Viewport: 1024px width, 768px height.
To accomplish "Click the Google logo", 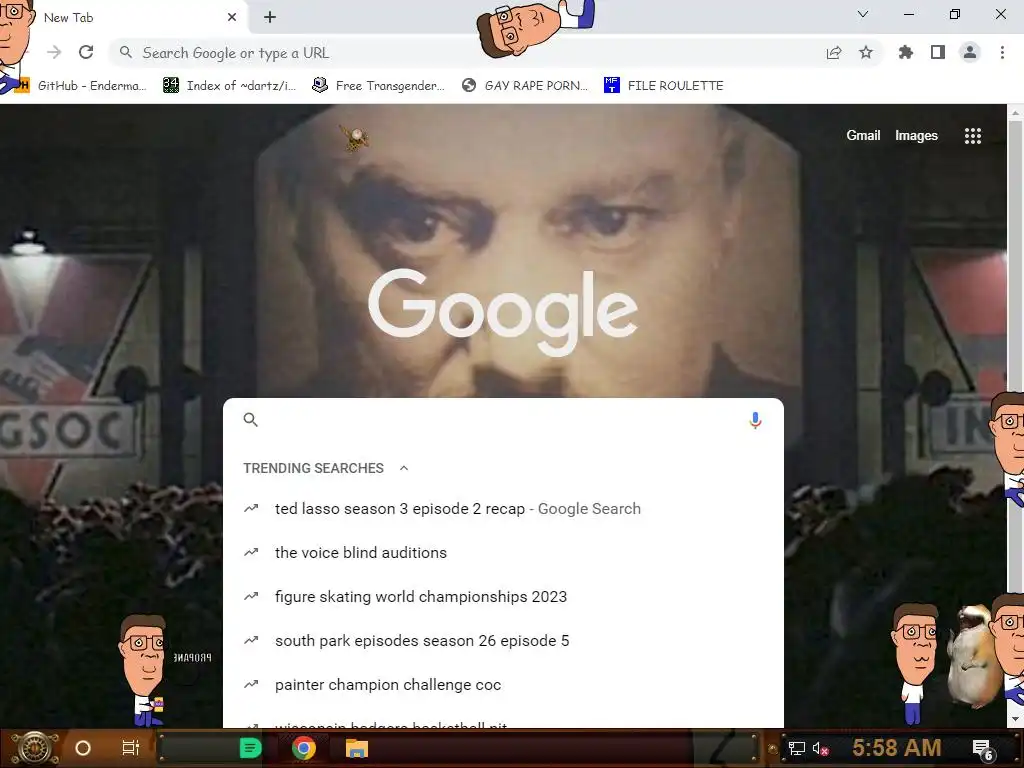I will pos(503,312).
